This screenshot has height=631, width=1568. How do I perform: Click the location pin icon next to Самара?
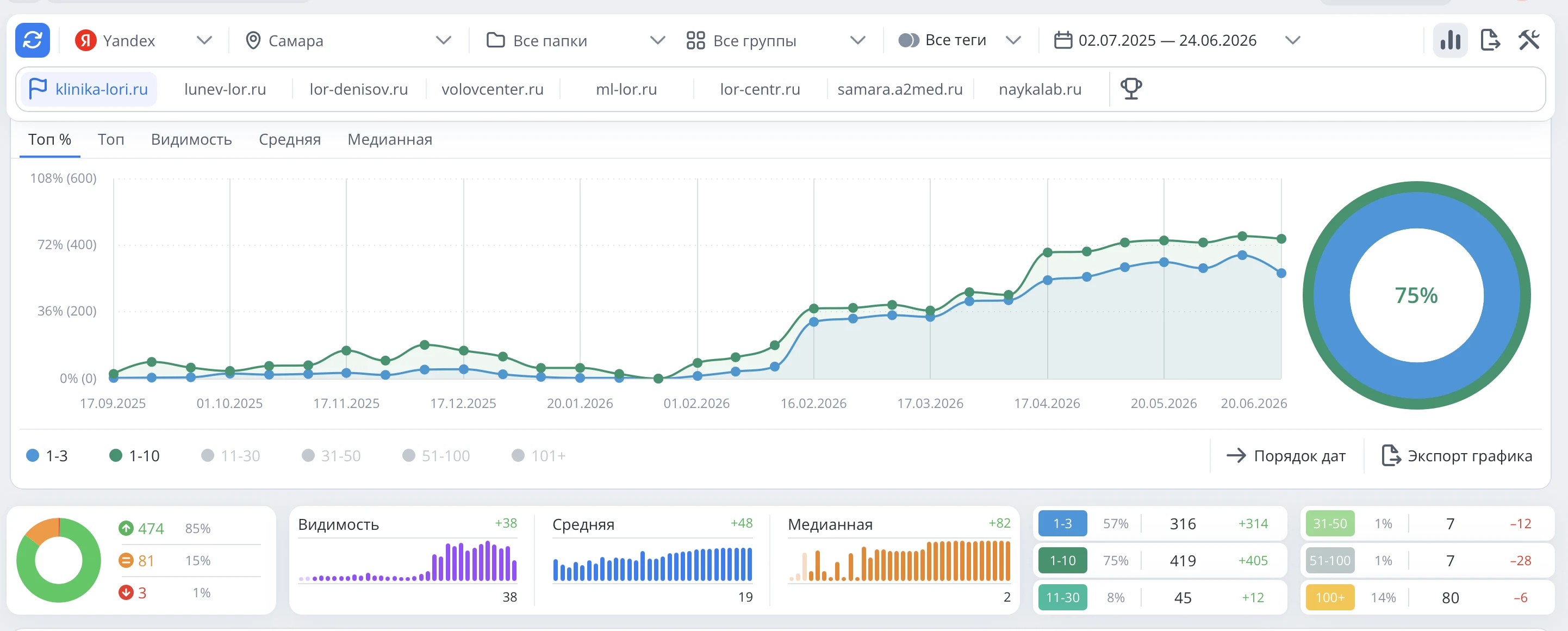[x=253, y=40]
